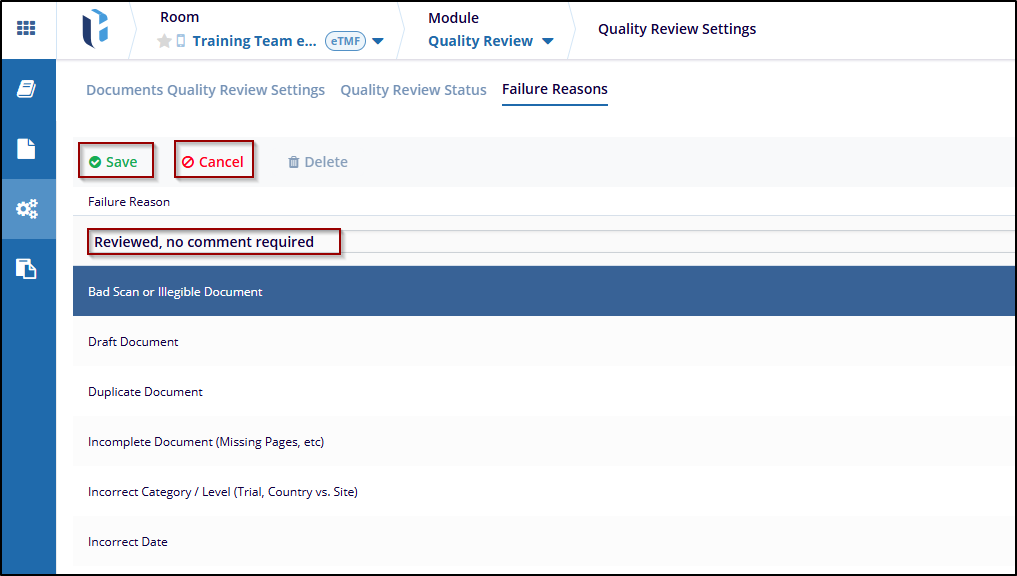Click the company logo in header
Viewport: 1017px width, 576px height.
point(95,29)
